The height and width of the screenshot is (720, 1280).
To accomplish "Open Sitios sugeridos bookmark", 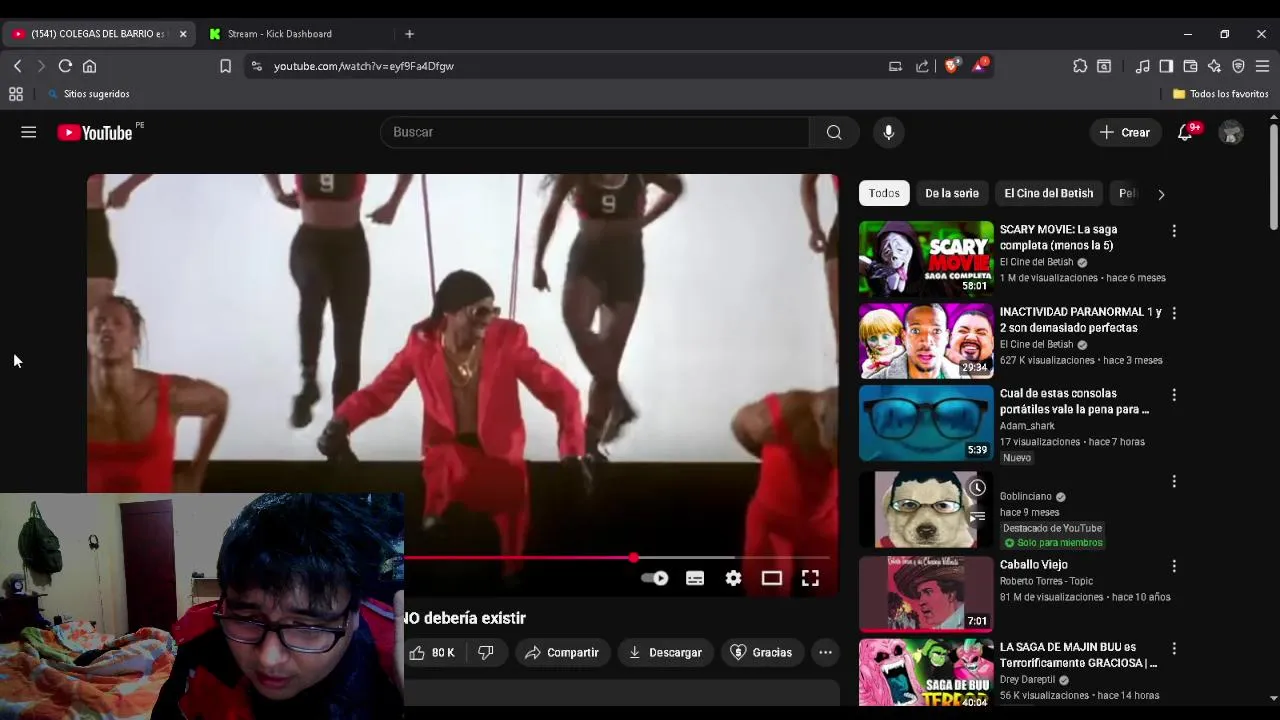I will 88,94.
